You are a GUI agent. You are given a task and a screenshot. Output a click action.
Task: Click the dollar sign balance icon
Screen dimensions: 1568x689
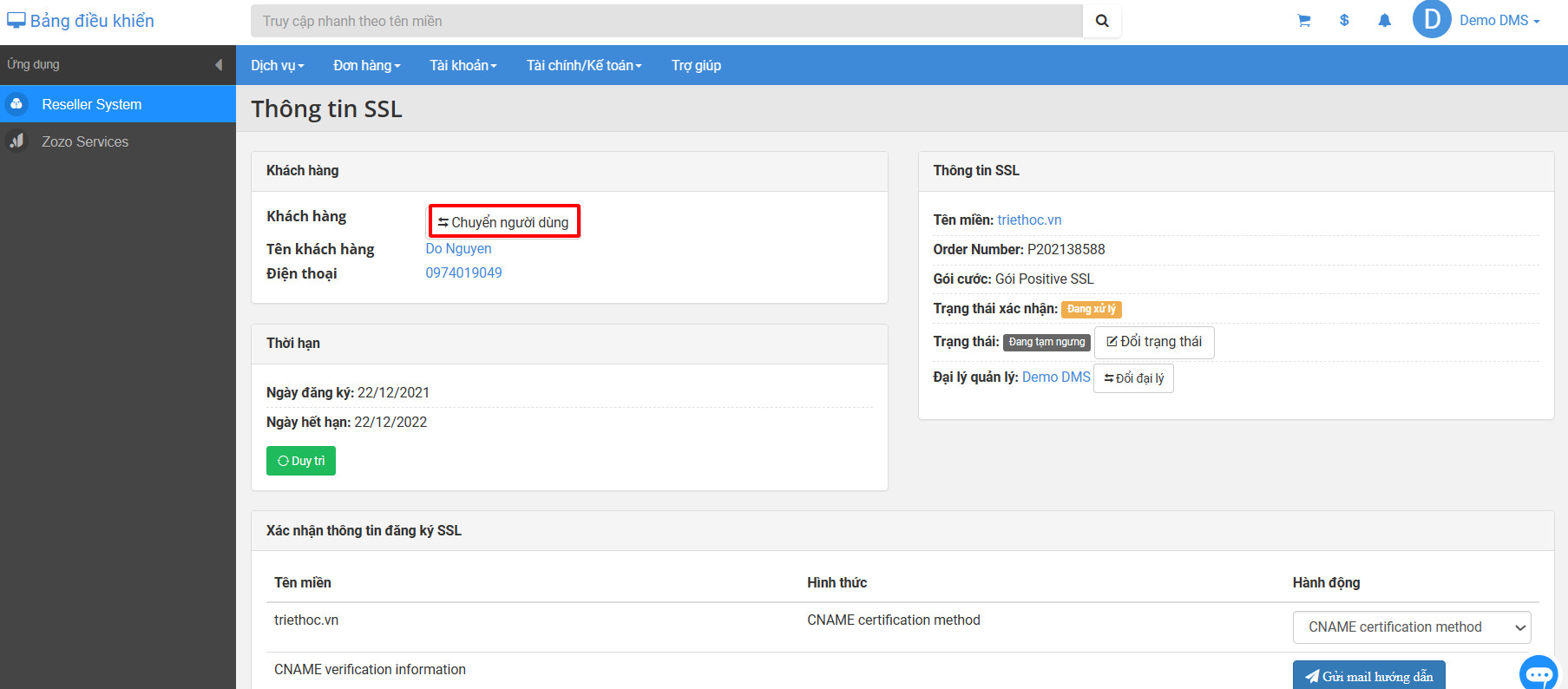click(x=1344, y=20)
